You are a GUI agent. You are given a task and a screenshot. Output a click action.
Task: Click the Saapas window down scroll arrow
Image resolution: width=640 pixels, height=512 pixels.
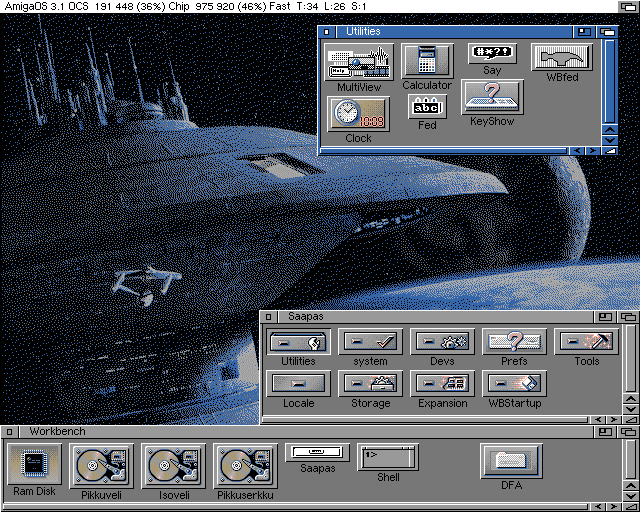(x=631, y=409)
